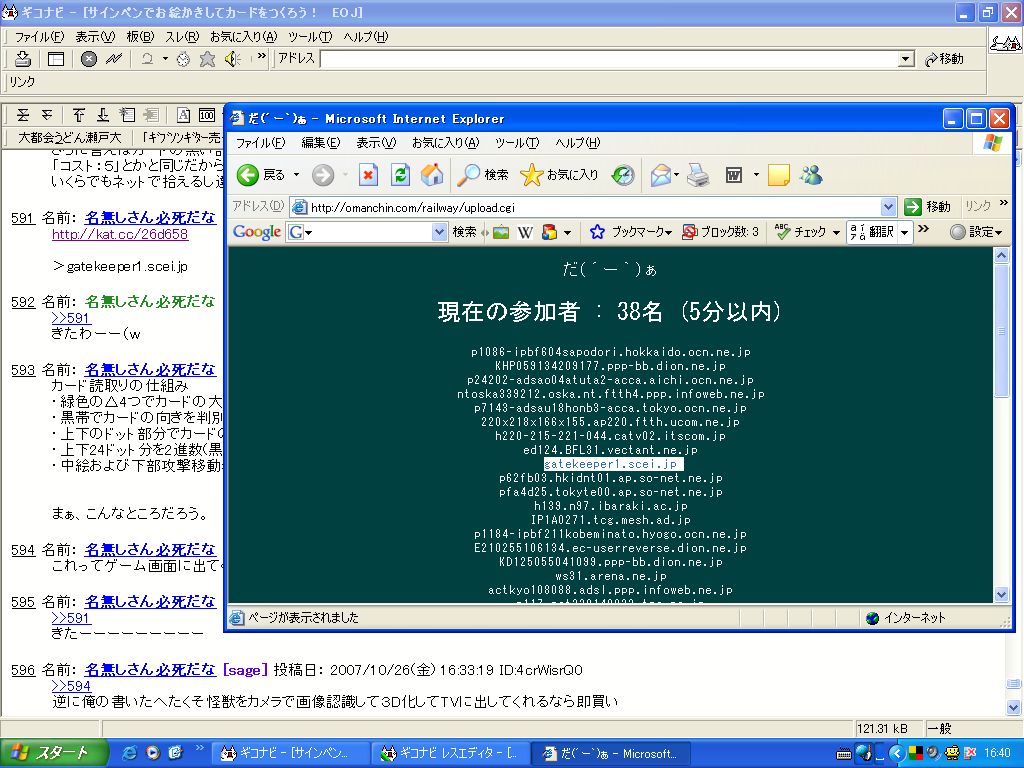Screen dimensions: 1024x768
Task: Click the Home icon on the toolbar
Action: 431,174
